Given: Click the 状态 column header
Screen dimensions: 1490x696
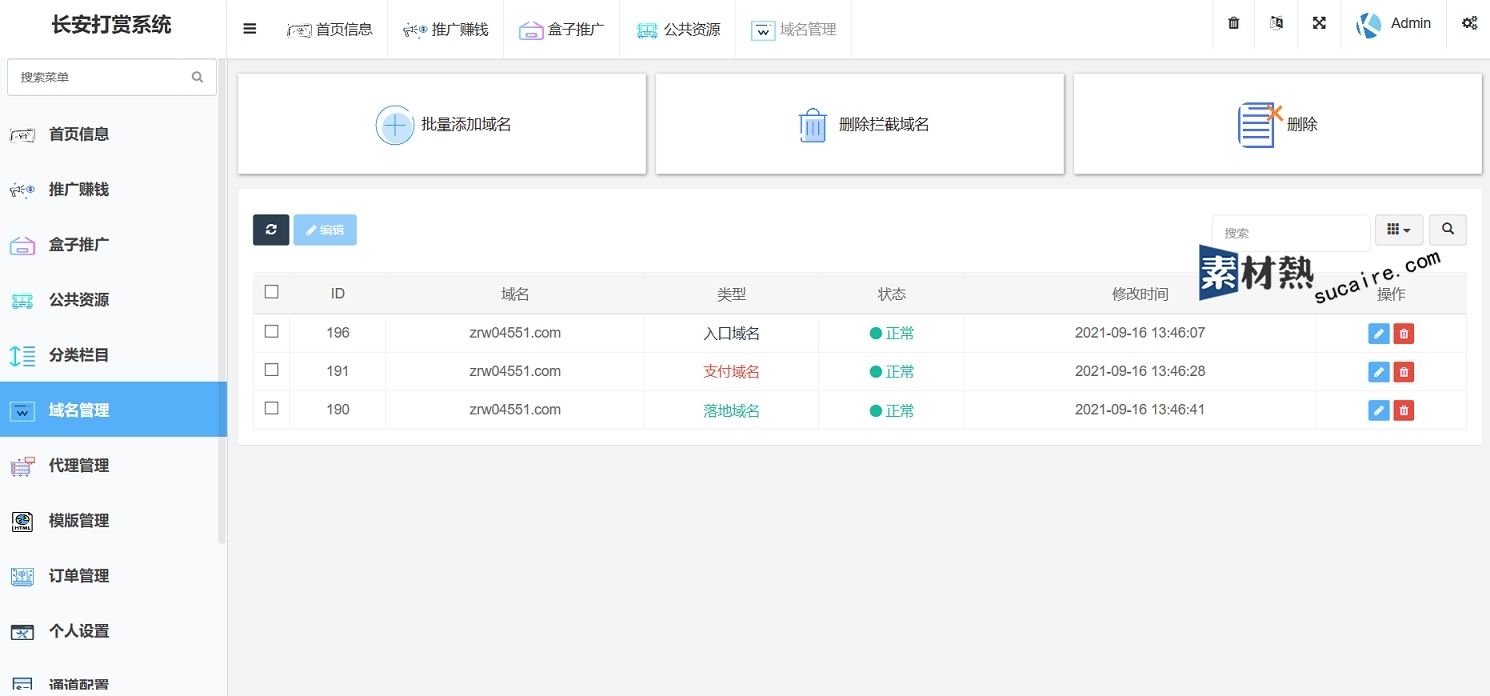Looking at the screenshot, I should [x=892, y=294].
